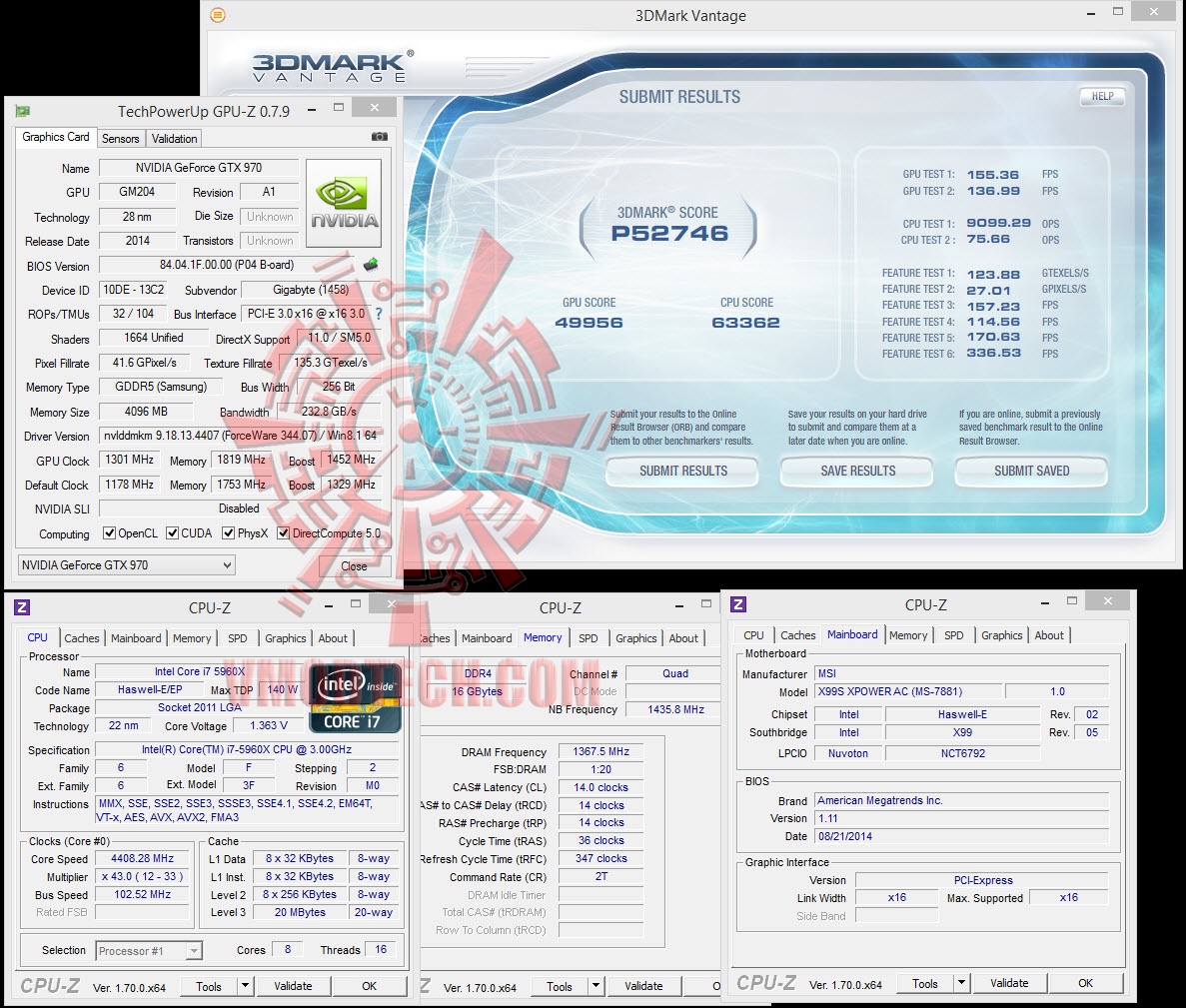This screenshot has height=1008, width=1186.
Task: Select About tab in Mainboard CPU-Z window
Action: pyautogui.click(x=1049, y=635)
